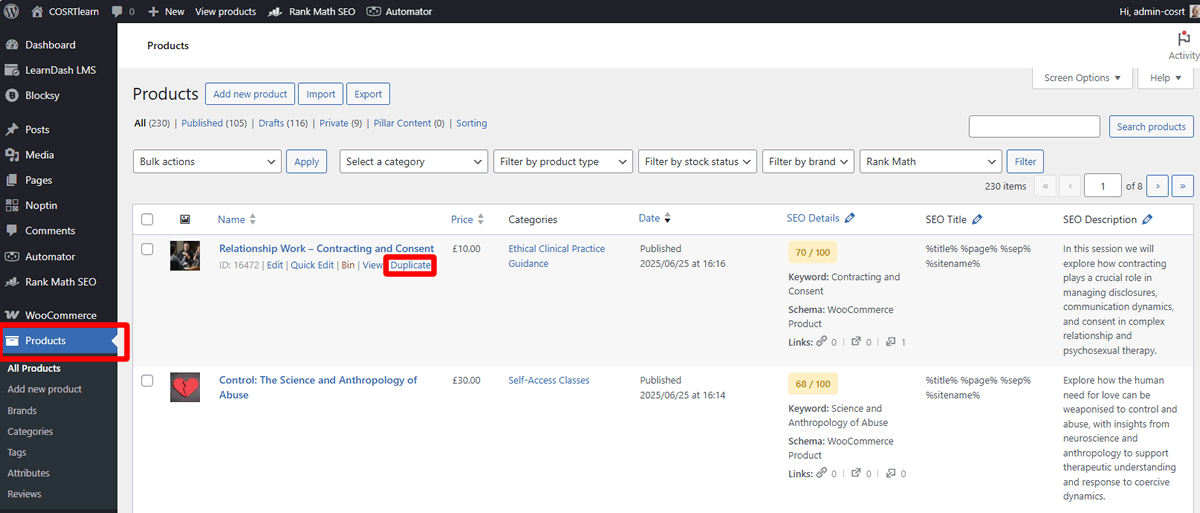The image size is (1200, 513).
Task: Open the Sorting view
Action: tap(471, 123)
